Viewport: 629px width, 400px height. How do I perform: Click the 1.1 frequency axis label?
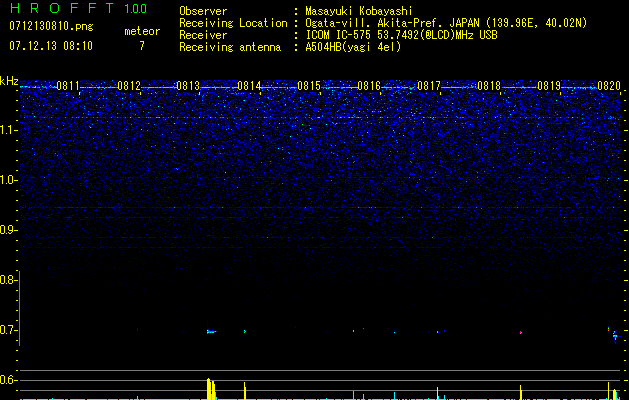click(7, 130)
